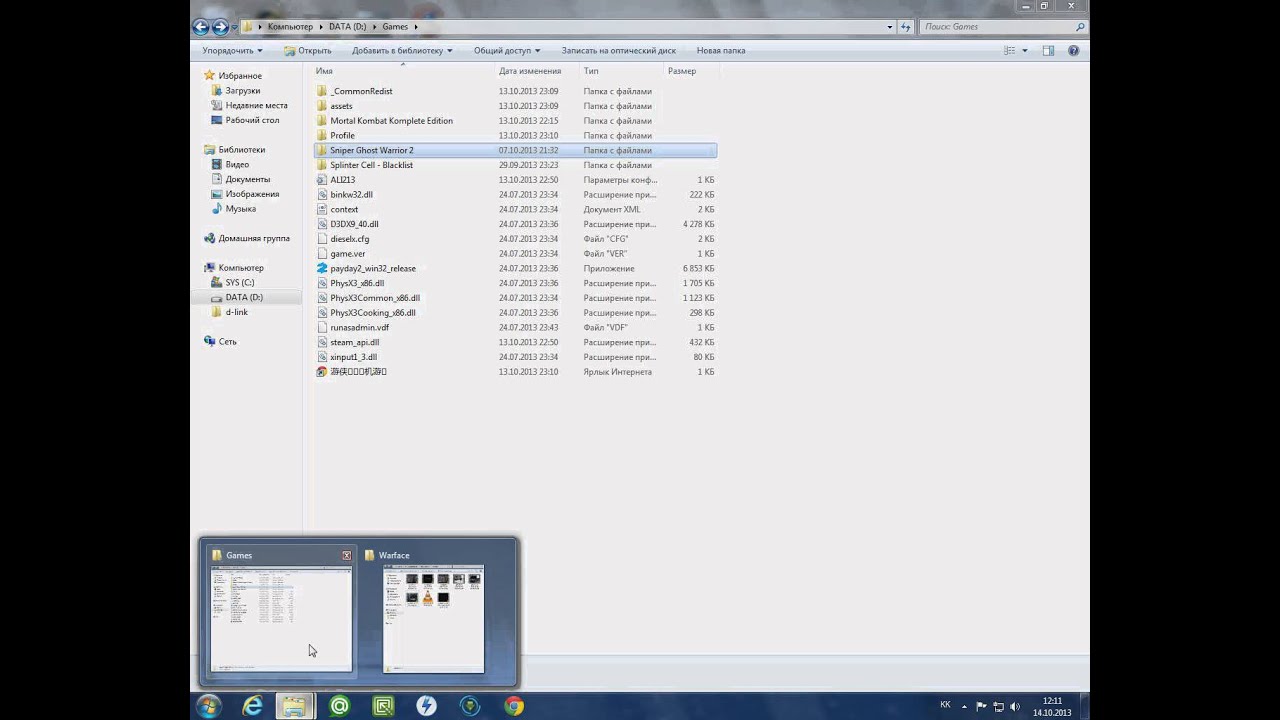Select the _CommonRedist folder icon
Screen dimensions: 1280x720
tap(322, 91)
